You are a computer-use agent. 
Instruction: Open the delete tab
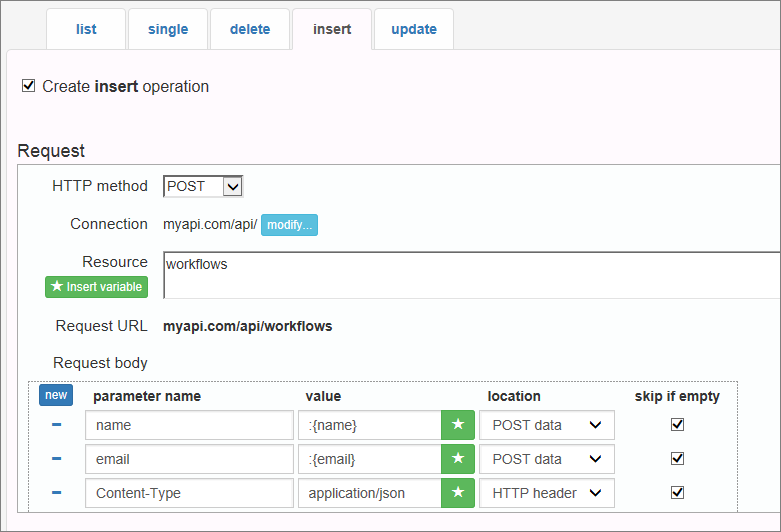pyautogui.click(x=250, y=29)
